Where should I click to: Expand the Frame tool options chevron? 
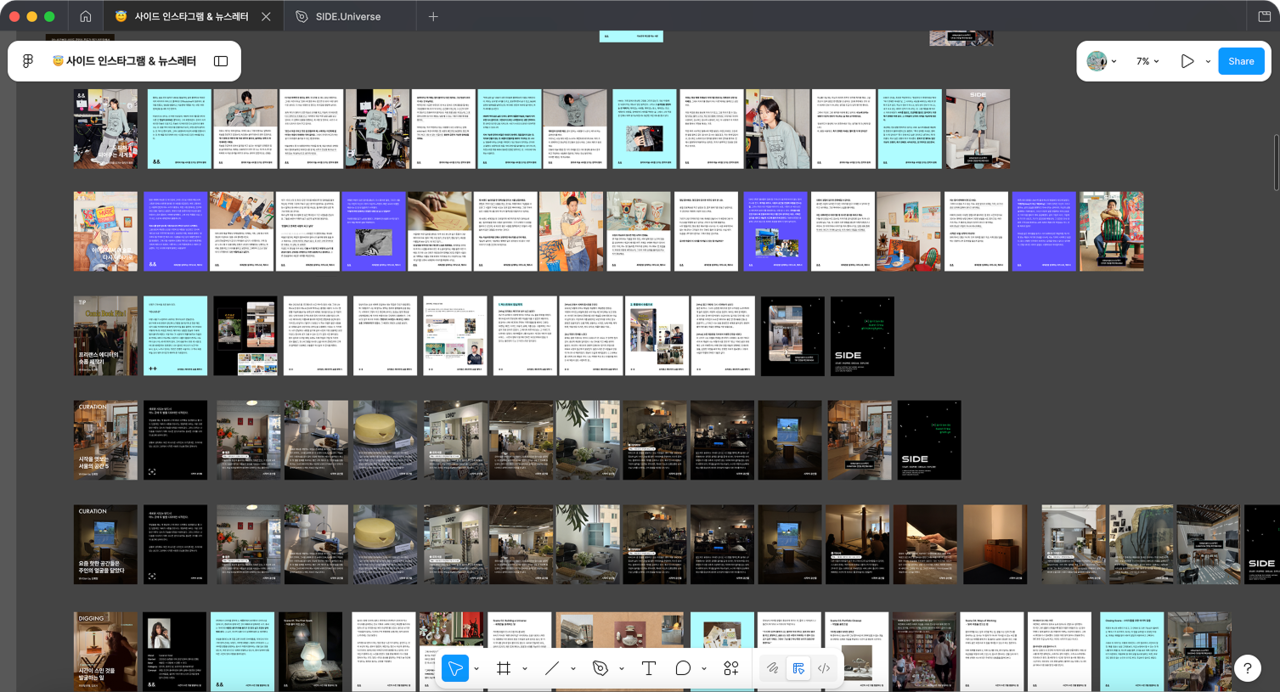(x=525, y=668)
